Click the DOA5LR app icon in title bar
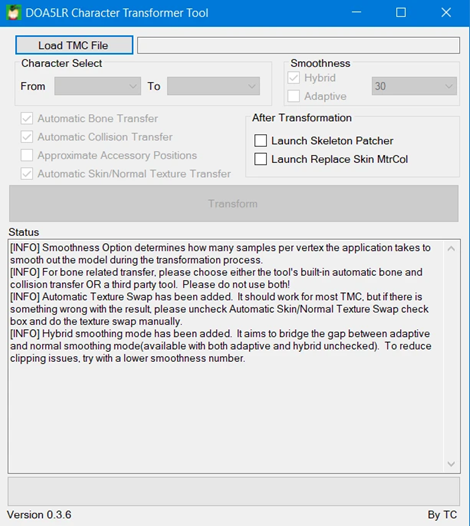Viewport: 470px width, 526px height. 13,13
